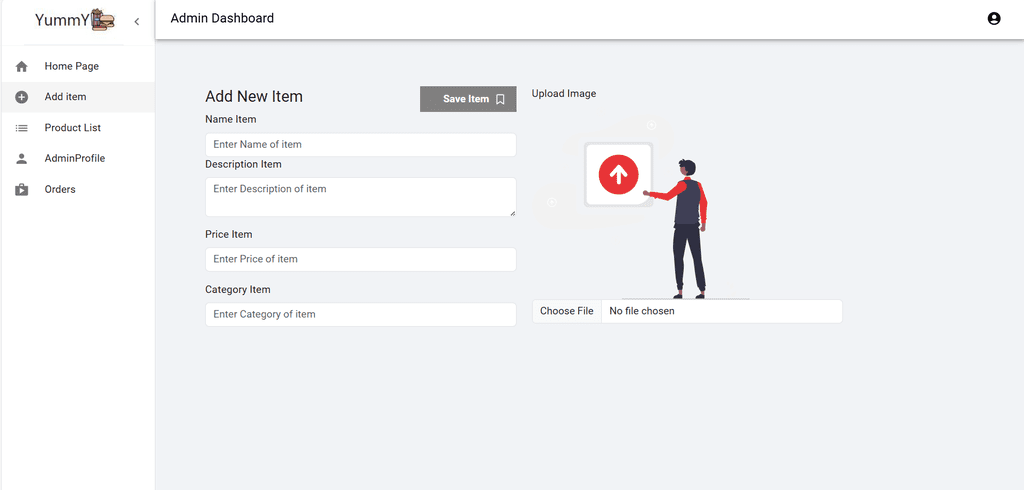The width and height of the screenshot is (1024, 490).
Task: Click the Save Item button
Action: tap(468, 99)
